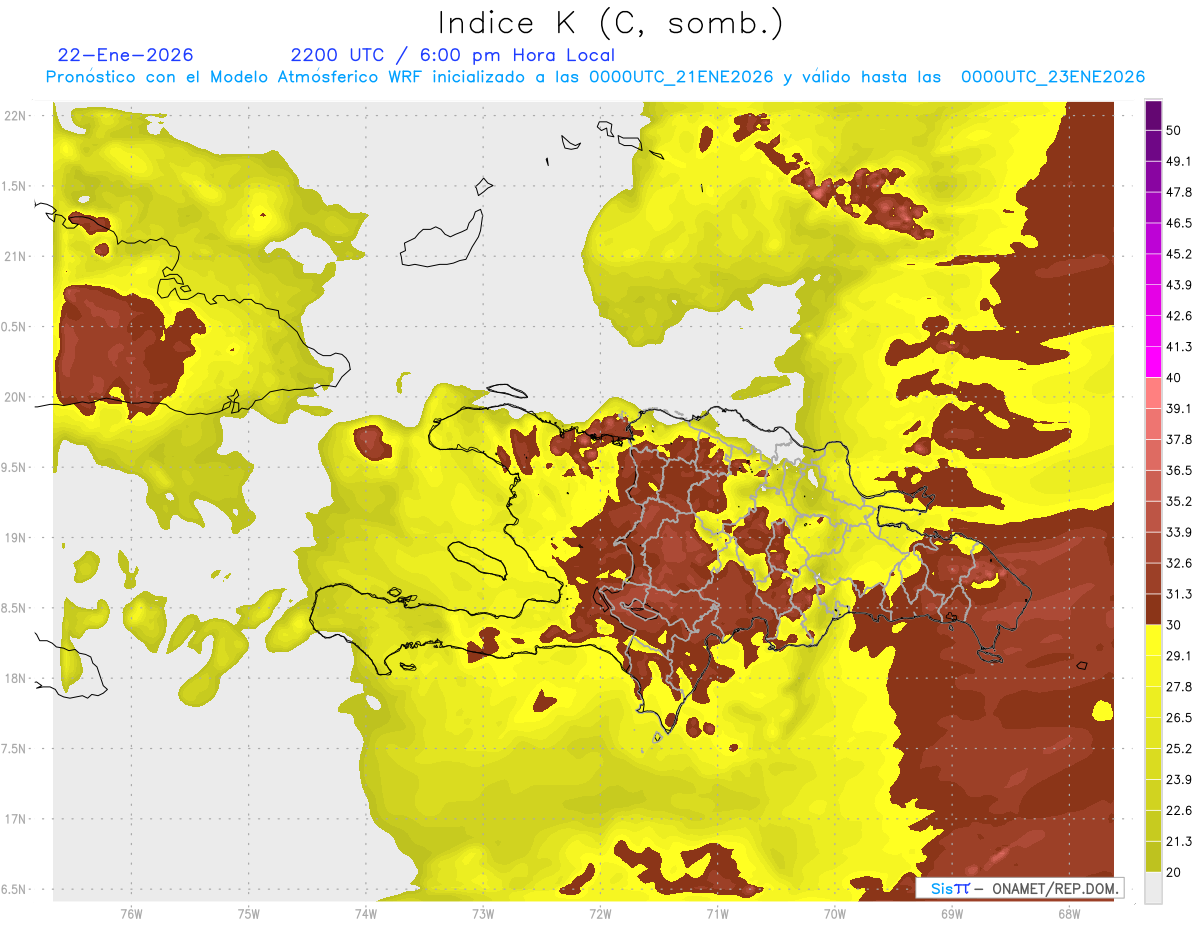The height and width of the screenshot is (927, 1200).
Task: Select the dark brown colorbar segment between 30 and 31.3
Action: click(1153, 609)
